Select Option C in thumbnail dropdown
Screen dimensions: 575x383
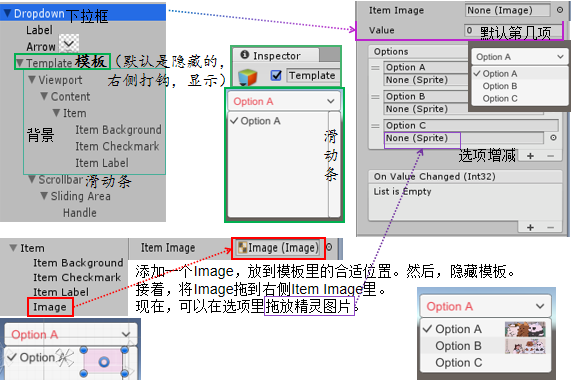click(486, 362)
